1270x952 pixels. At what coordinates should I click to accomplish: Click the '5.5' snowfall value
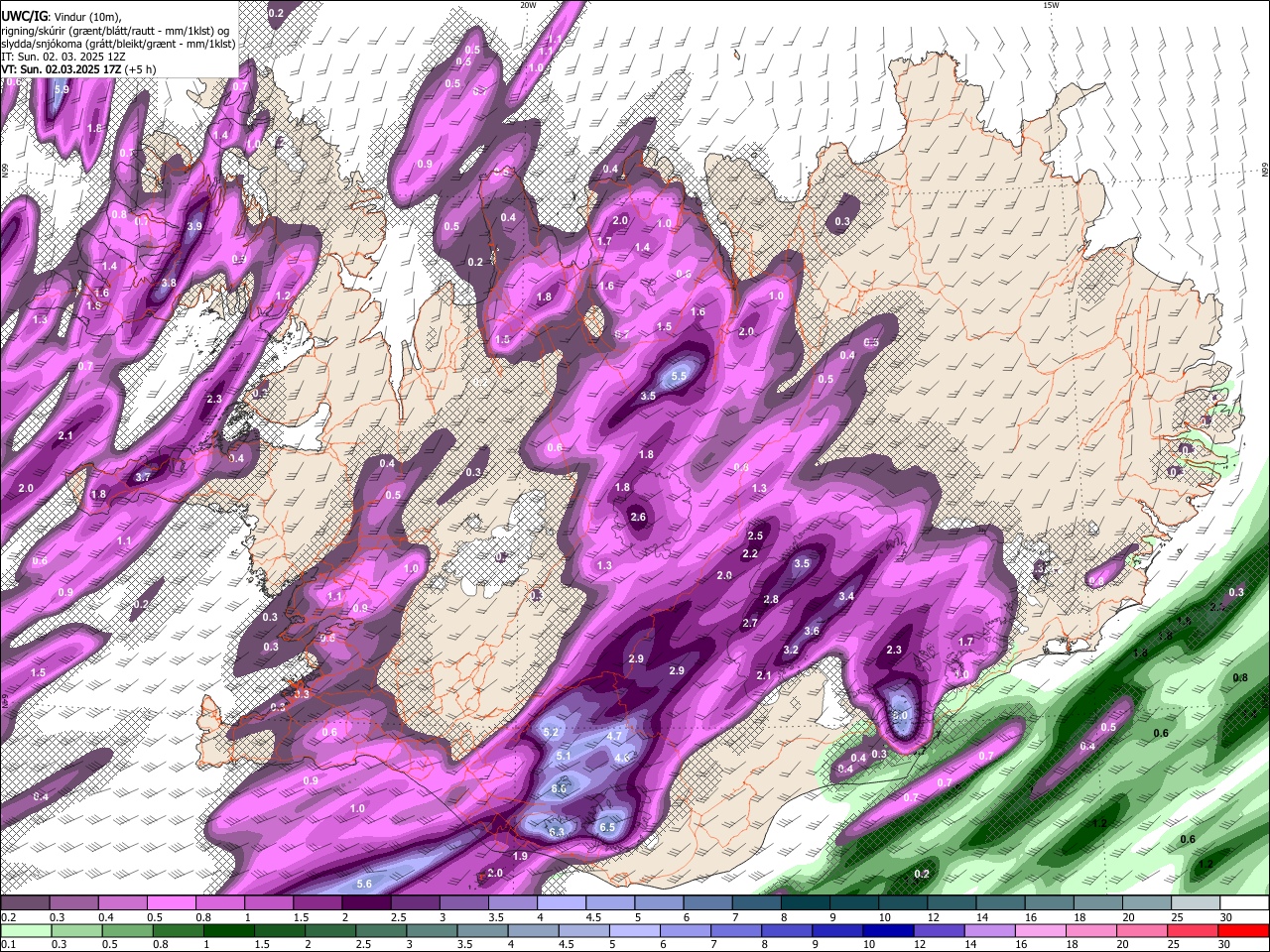[x=680, y=377]
